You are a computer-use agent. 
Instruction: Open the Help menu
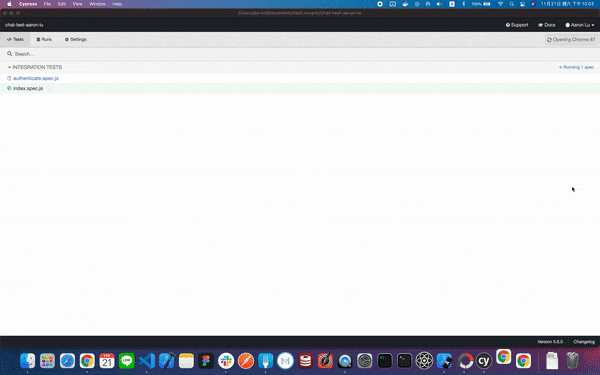(x=117, y=4)
